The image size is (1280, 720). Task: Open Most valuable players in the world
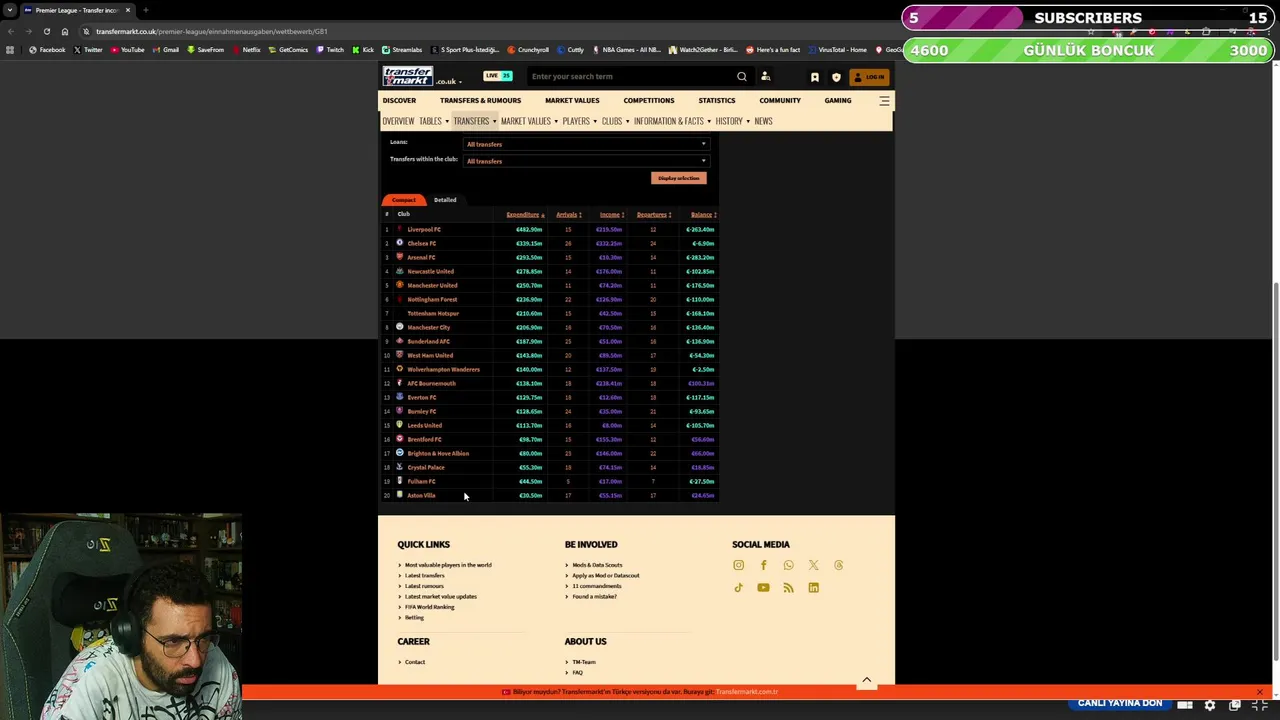click(448, 565)
